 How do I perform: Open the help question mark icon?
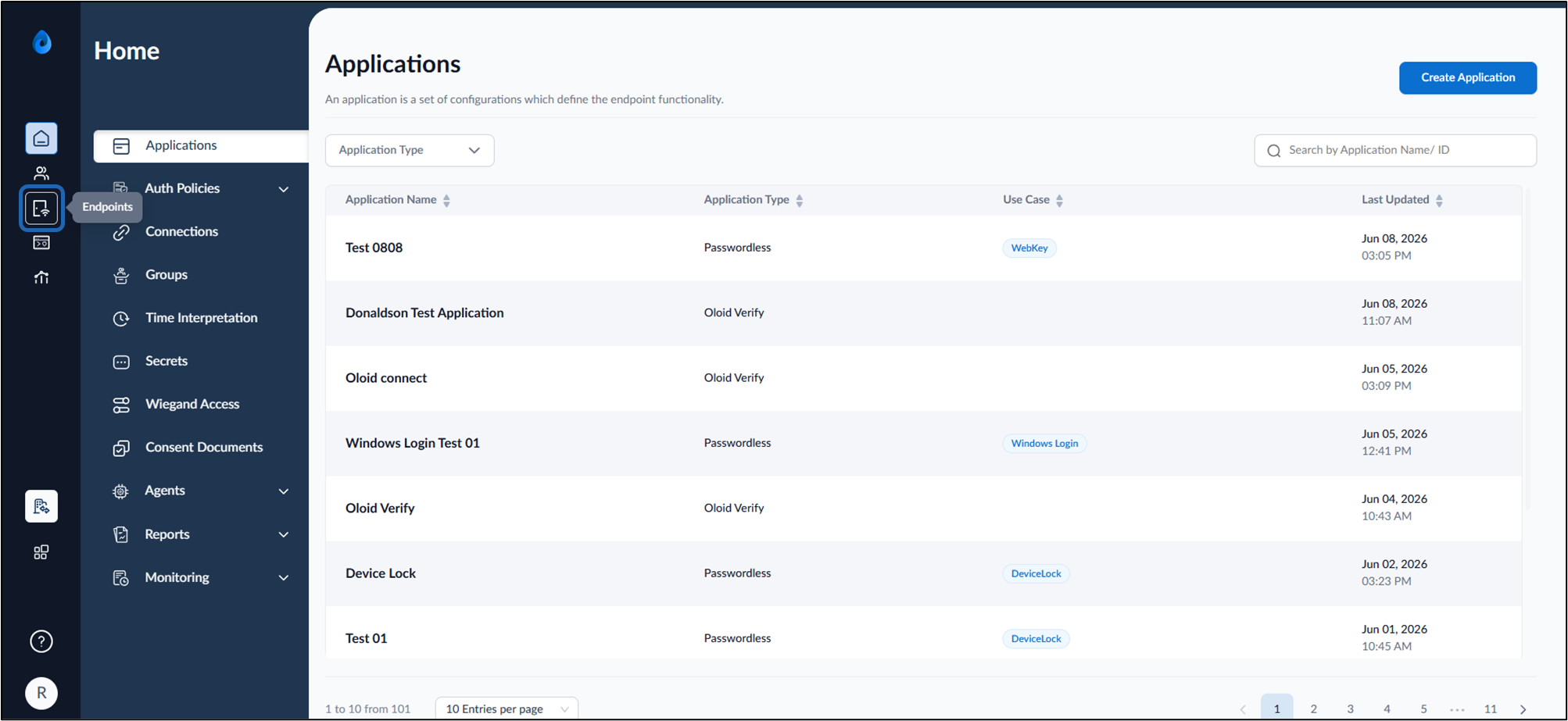(41, 641)
